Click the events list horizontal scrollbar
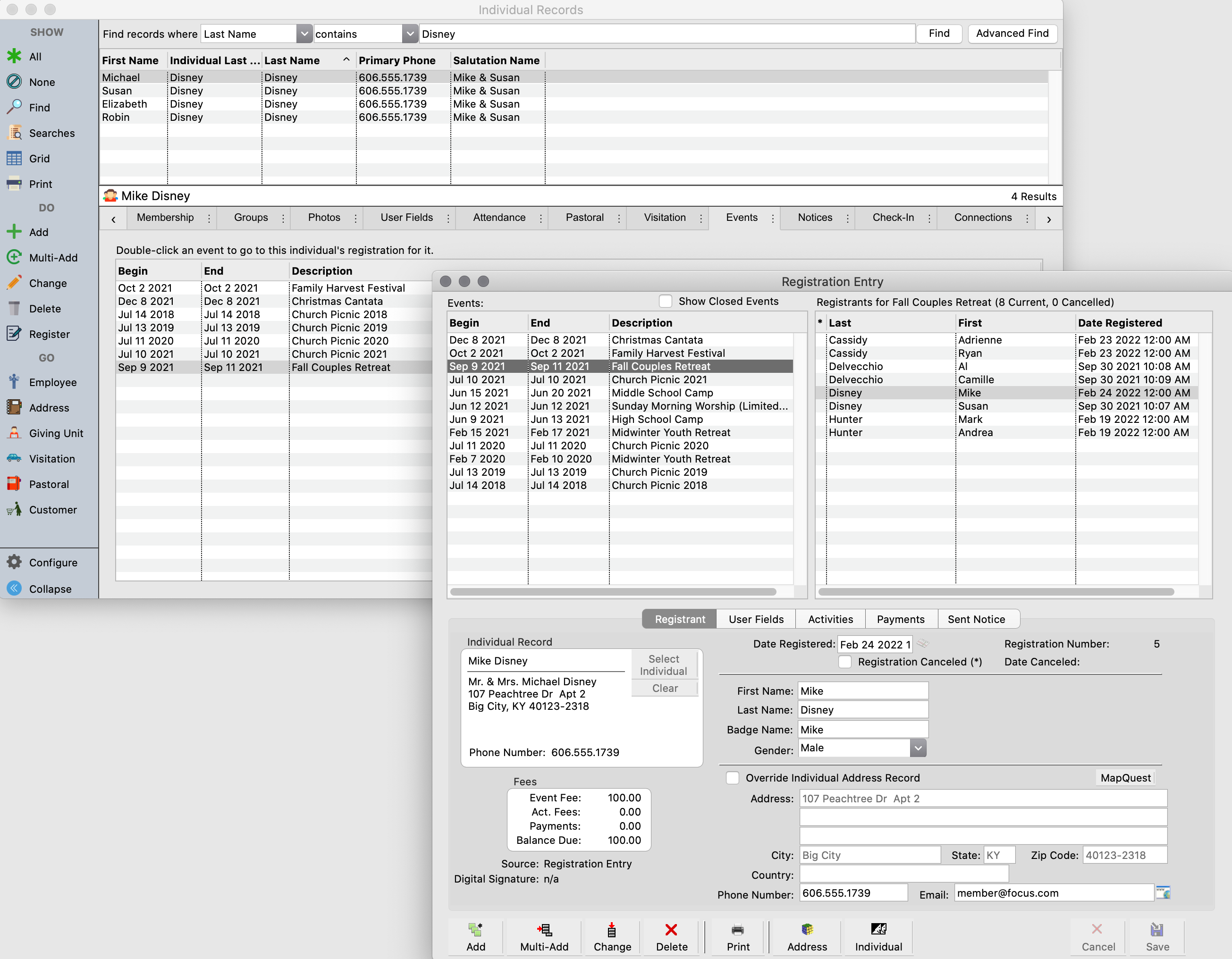 coord(613,592)
